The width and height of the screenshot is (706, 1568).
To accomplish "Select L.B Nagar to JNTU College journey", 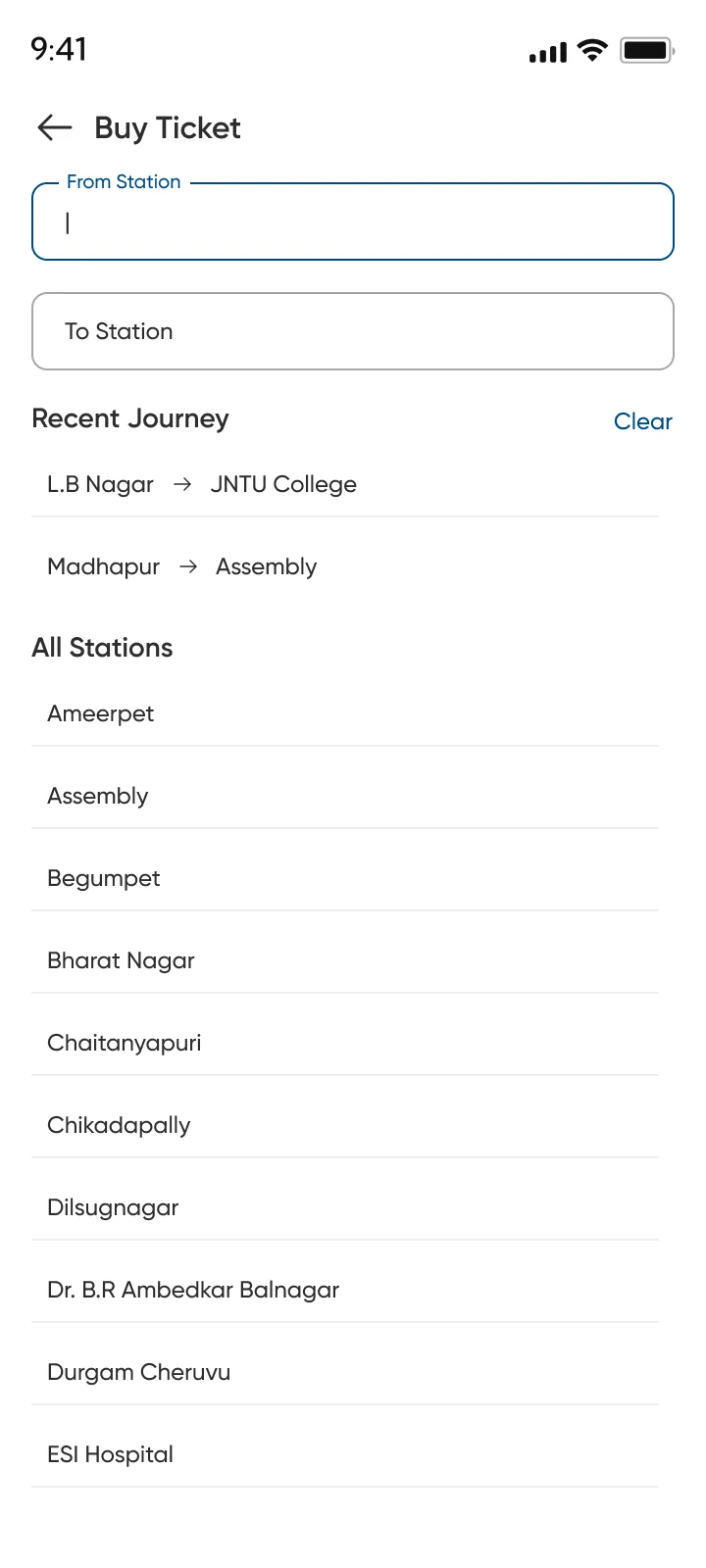I will tap(345, 484).
